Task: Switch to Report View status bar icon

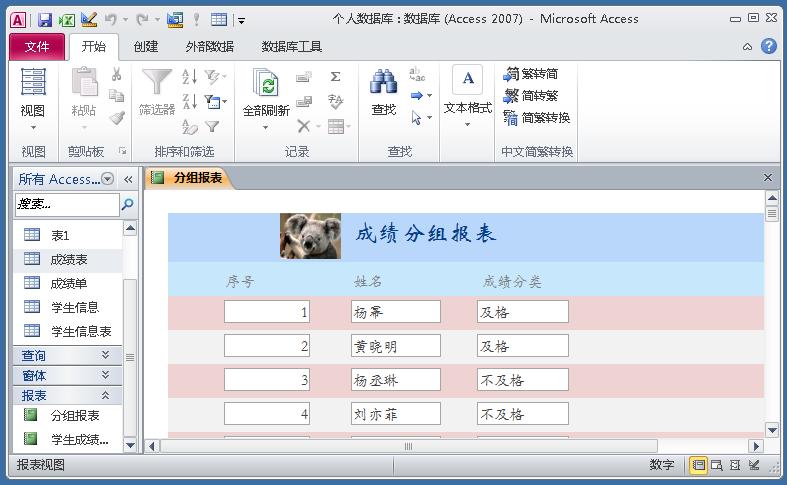Action: tap(698, 465)
